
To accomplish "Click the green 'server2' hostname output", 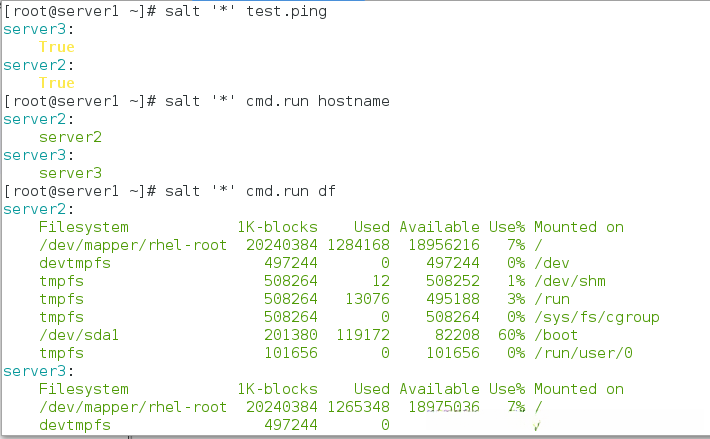I will click(x=70, y=137).
